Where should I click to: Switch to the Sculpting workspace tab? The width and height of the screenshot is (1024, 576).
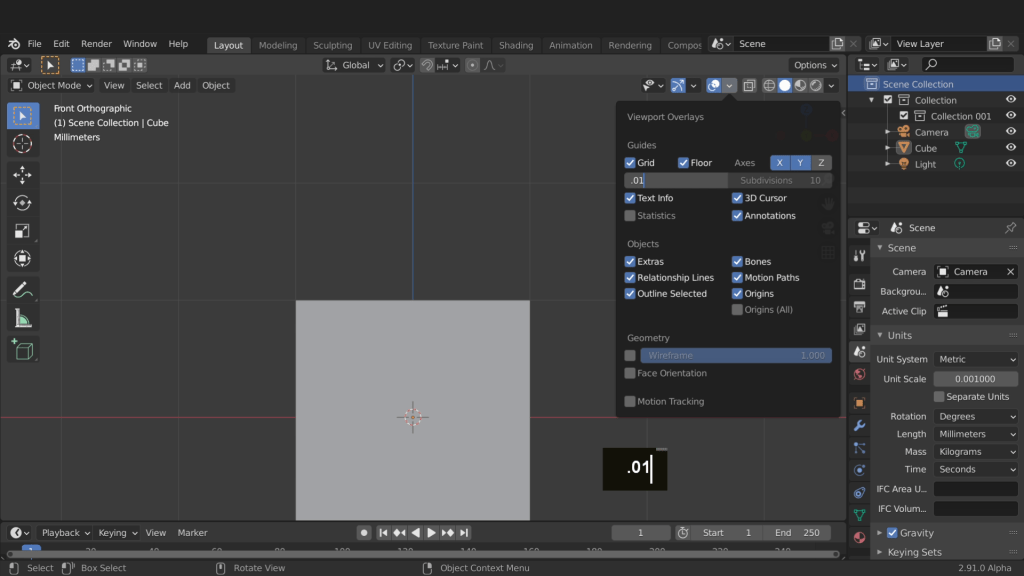point(332,45)
